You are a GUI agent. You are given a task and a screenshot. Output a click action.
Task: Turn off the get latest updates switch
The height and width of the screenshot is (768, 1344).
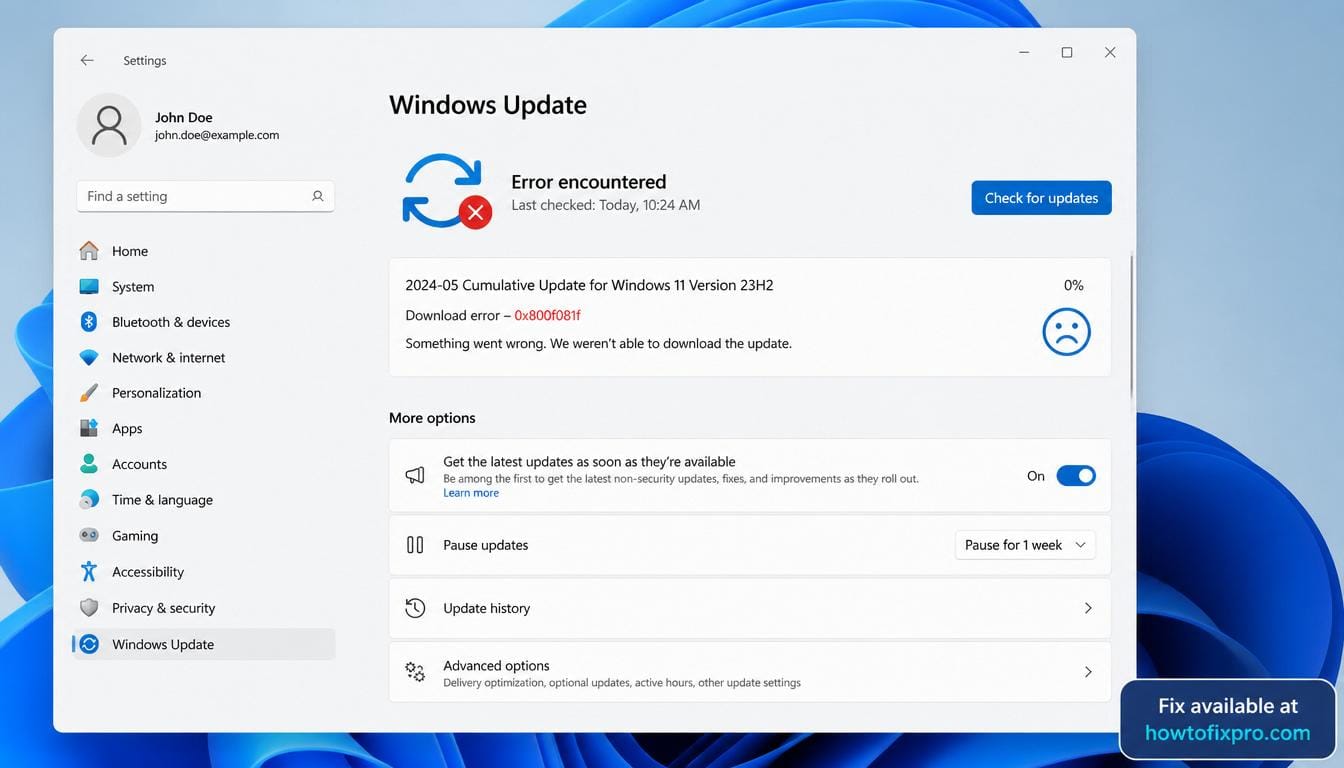tap(1076, 476)
